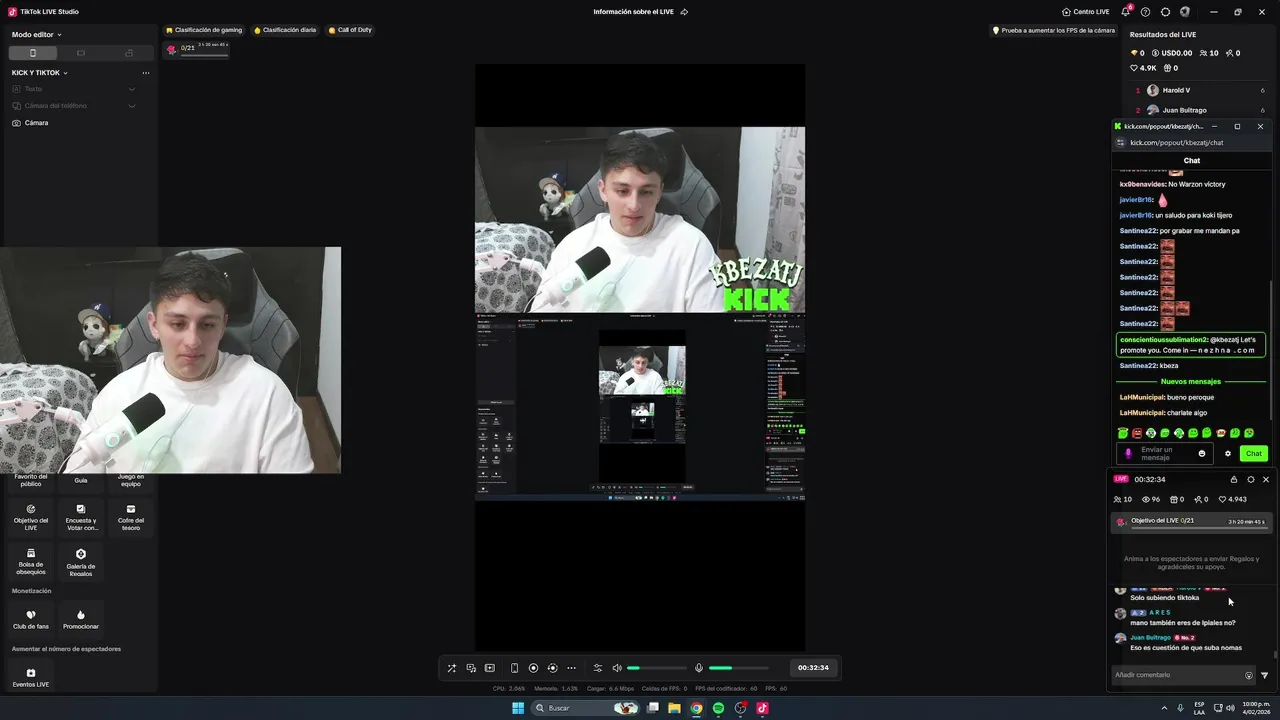Open Kick chat settings gear

point(1228,454)
